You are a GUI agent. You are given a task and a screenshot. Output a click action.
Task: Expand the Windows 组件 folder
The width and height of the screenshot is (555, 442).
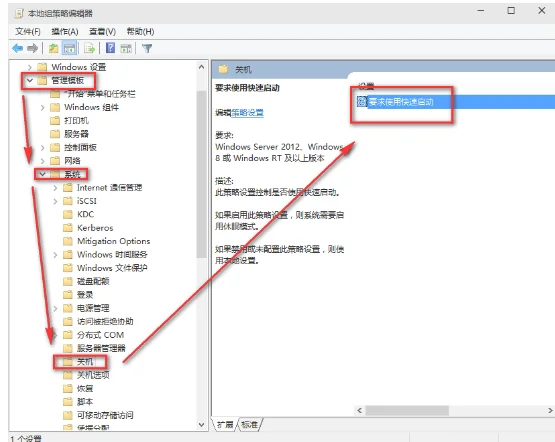[43, 107]
